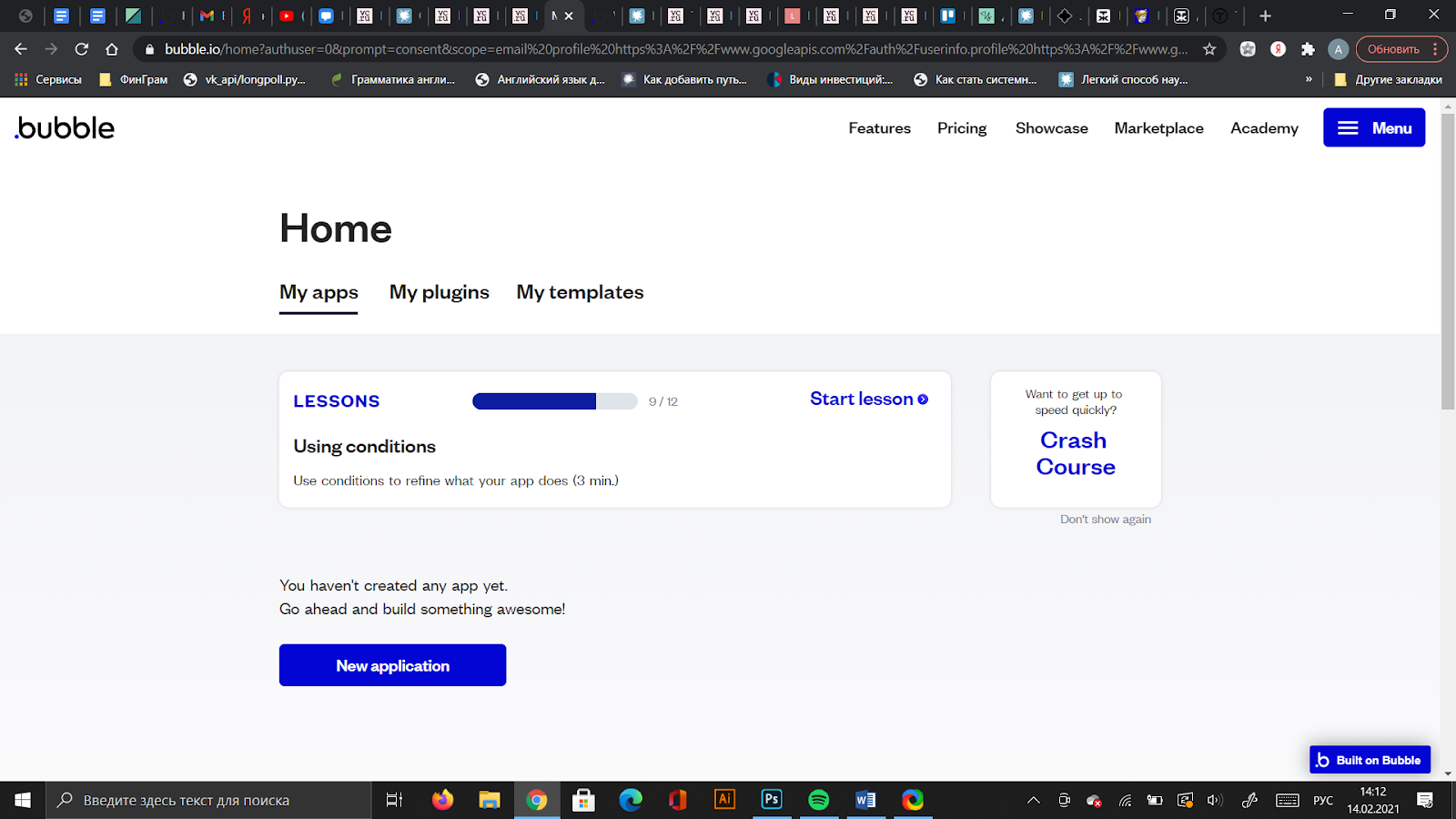
Task: Select the My apps tab
Action: pos(318,292)
